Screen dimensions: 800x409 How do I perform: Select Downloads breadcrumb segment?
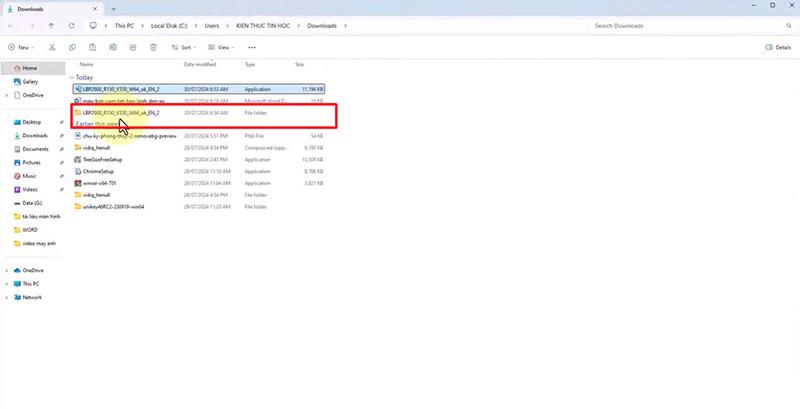(322, 25)
